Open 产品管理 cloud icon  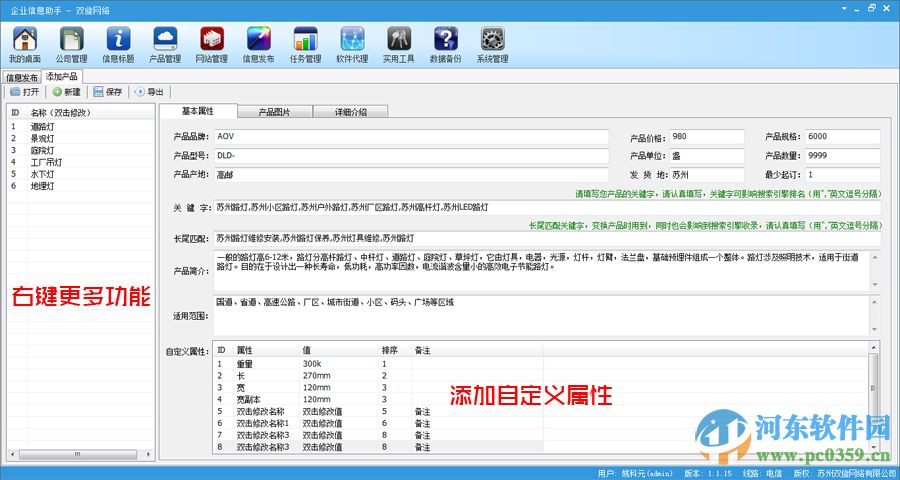[x=165, y=44]
